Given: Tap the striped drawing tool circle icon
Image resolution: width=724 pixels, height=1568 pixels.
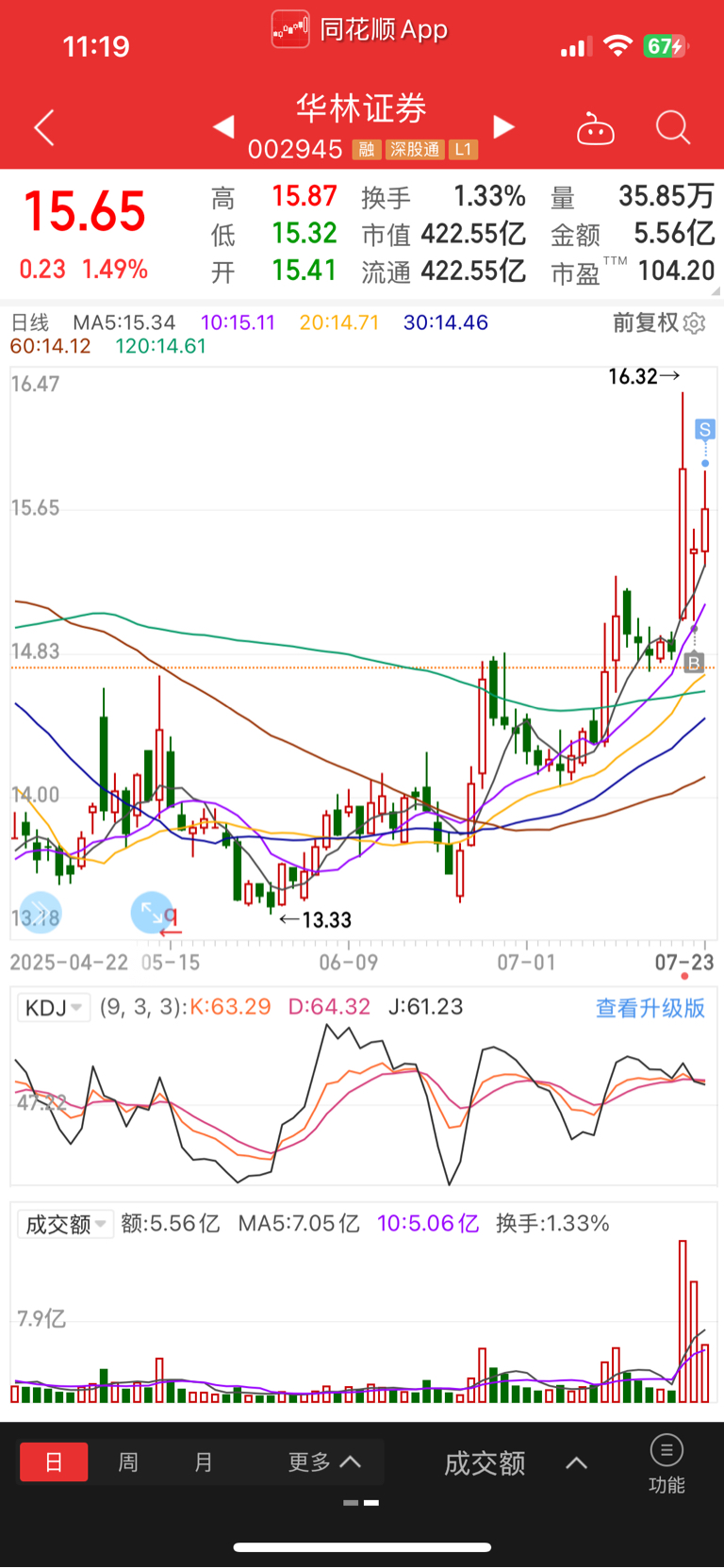Looking at the screenshot, I should click(41, 913).
